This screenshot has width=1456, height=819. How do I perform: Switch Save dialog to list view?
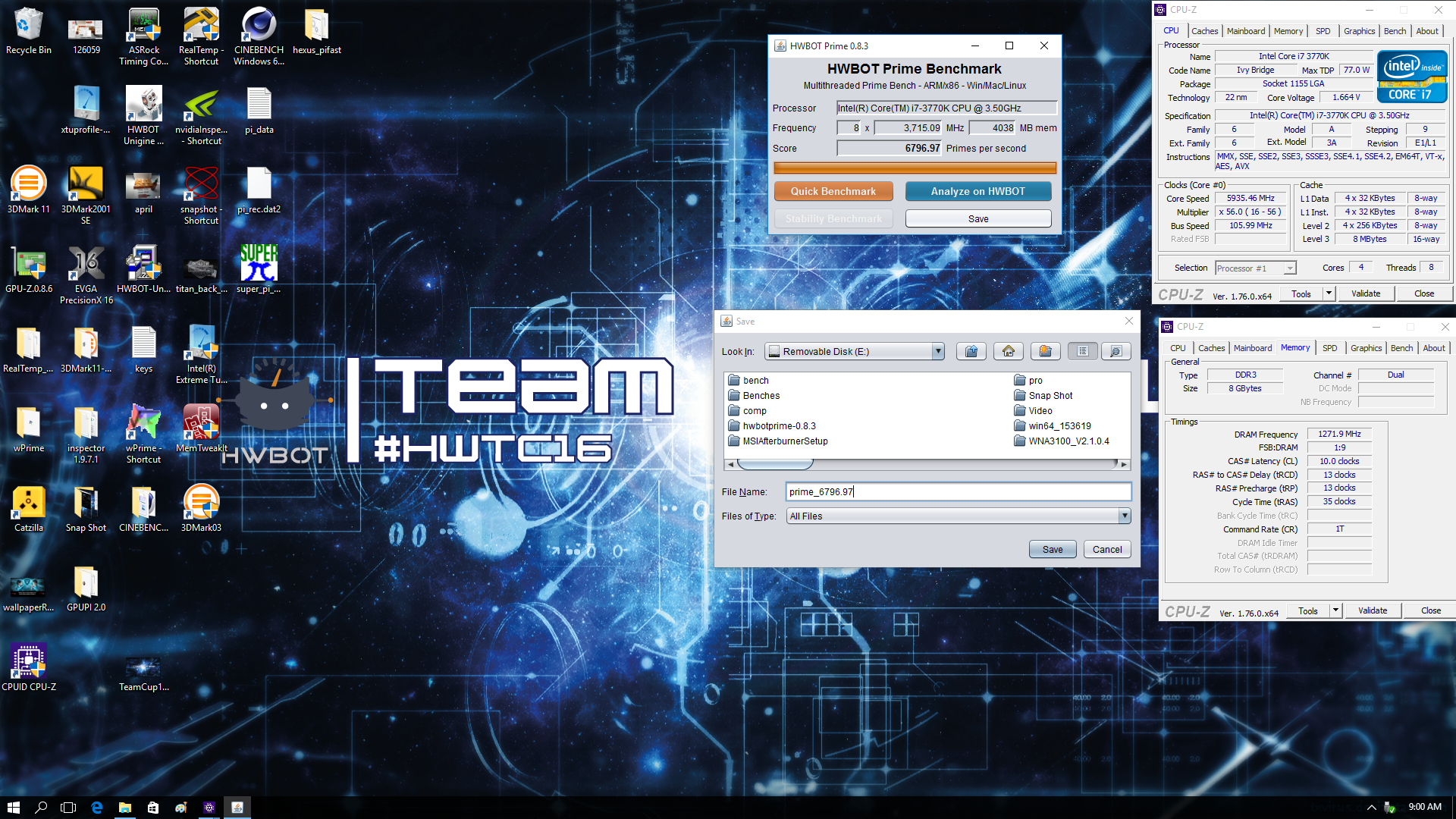click(1083, 351)
